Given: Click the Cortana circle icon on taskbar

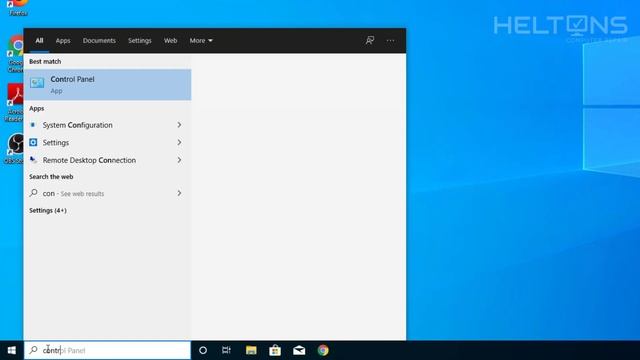Looking at the screenshot, I should 203,350.
